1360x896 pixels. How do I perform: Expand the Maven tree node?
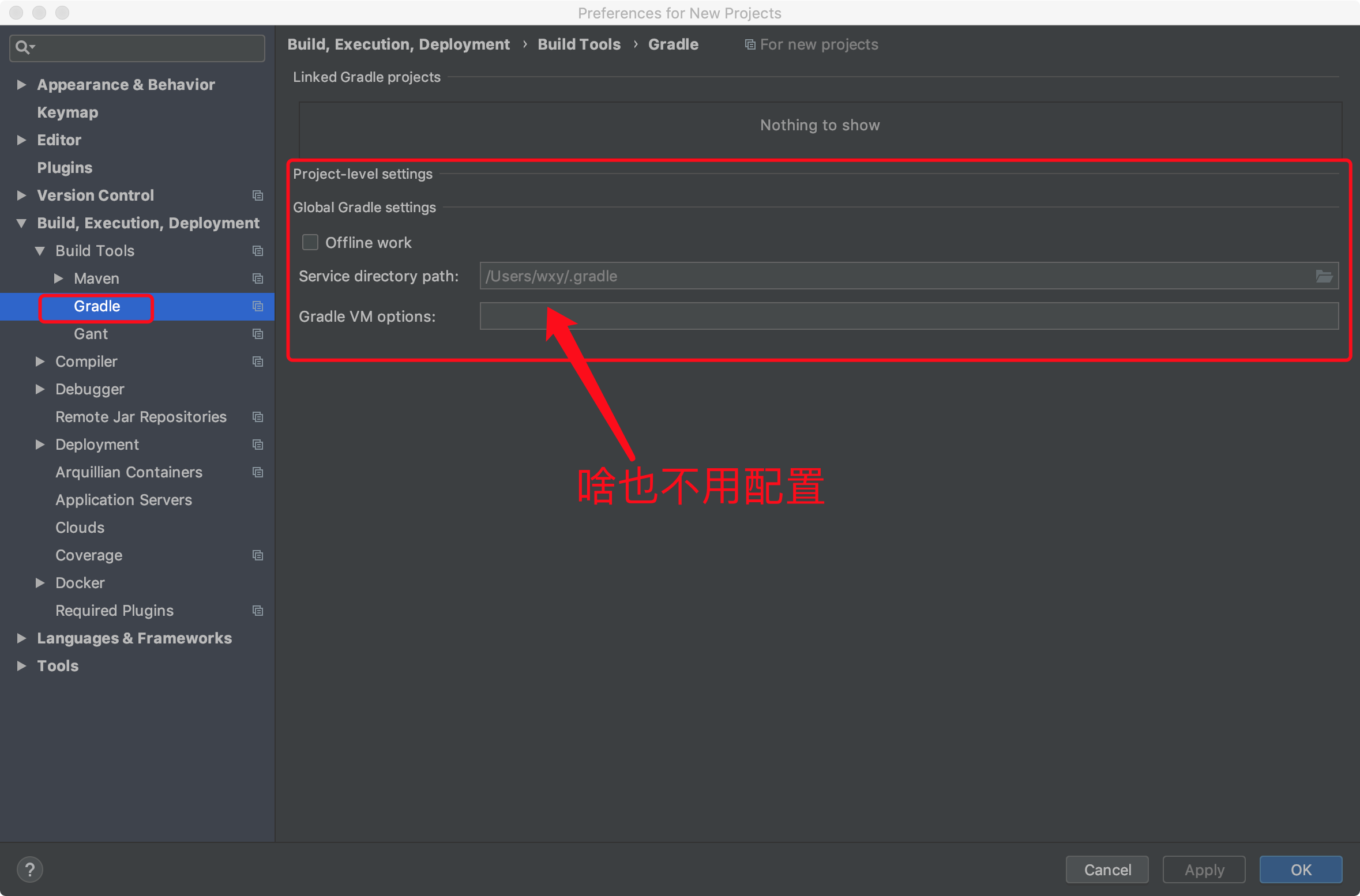tap(58, 278)
